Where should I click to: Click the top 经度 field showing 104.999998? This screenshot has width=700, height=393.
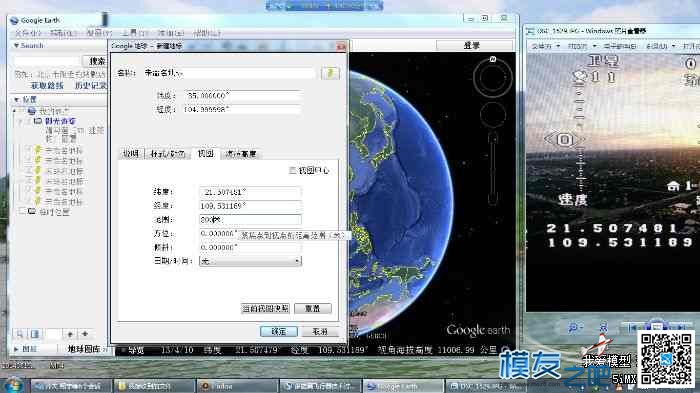[242, 109]
